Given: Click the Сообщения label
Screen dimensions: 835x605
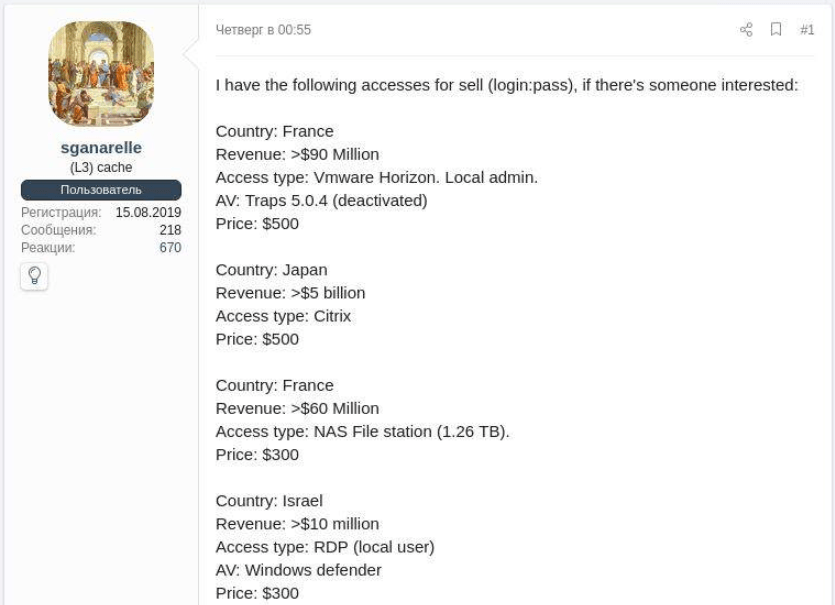Looking at the screenshot, I should coord(59,230).
